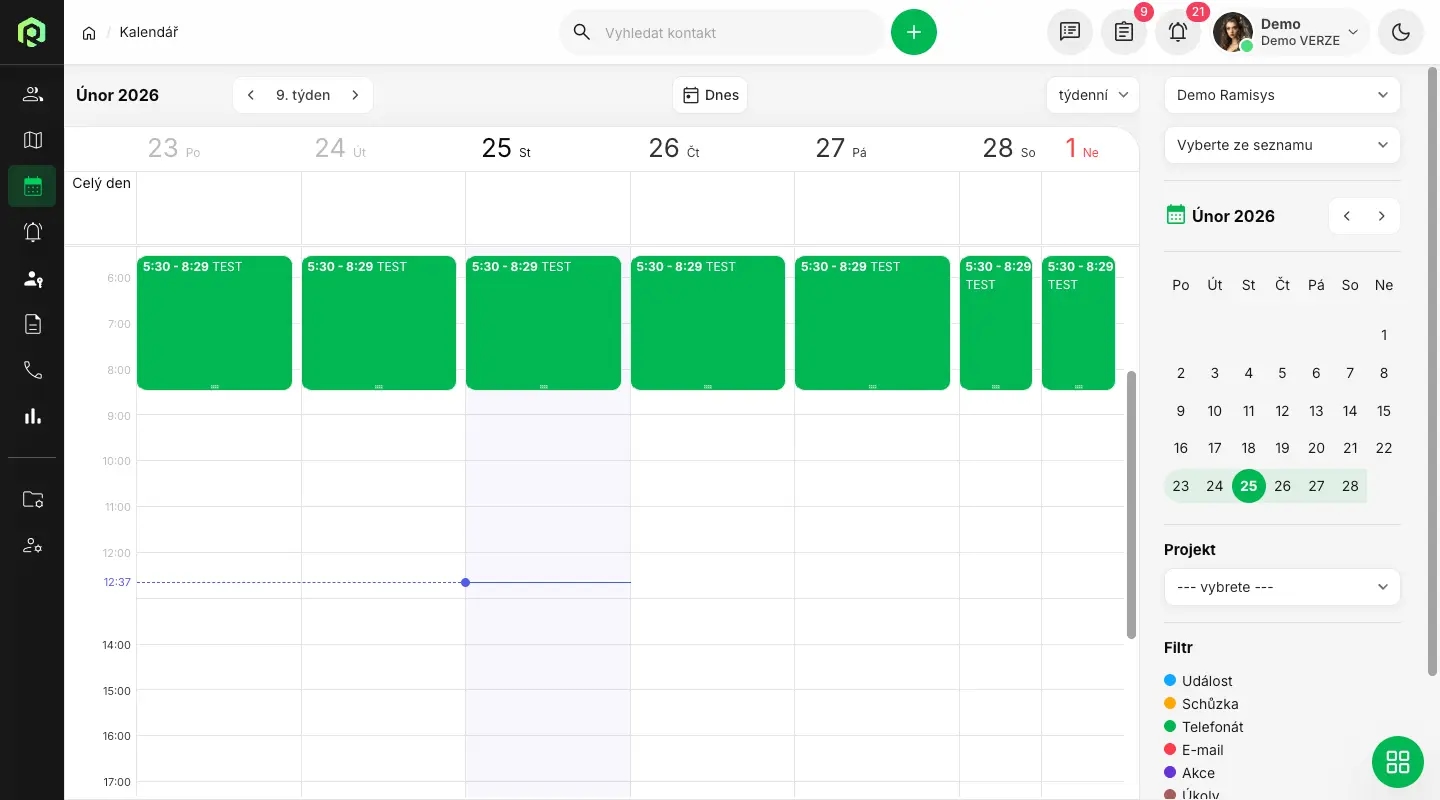Image resolution: width=1440 pixels, height=800 pixels.
Task: Click the phone calls sidebar icon
Action: 32,370
